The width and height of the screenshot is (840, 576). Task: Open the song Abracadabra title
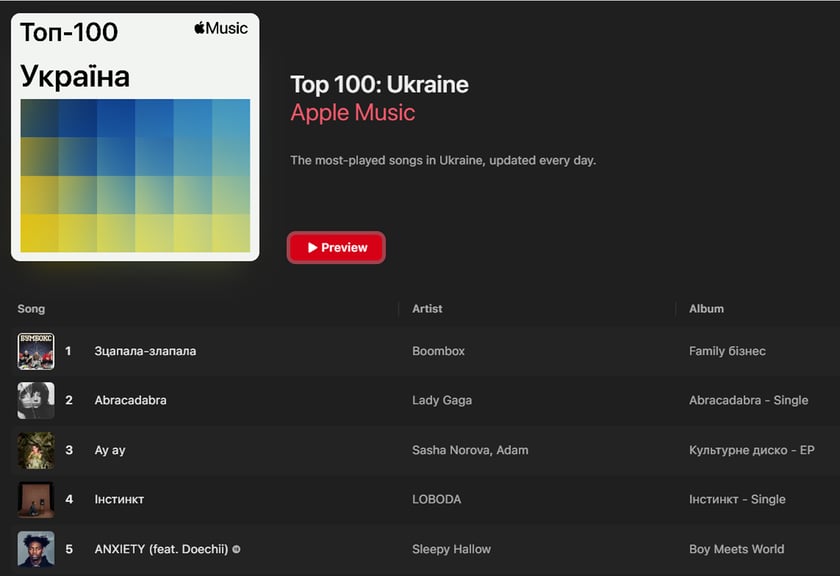(x=130, y=400)
